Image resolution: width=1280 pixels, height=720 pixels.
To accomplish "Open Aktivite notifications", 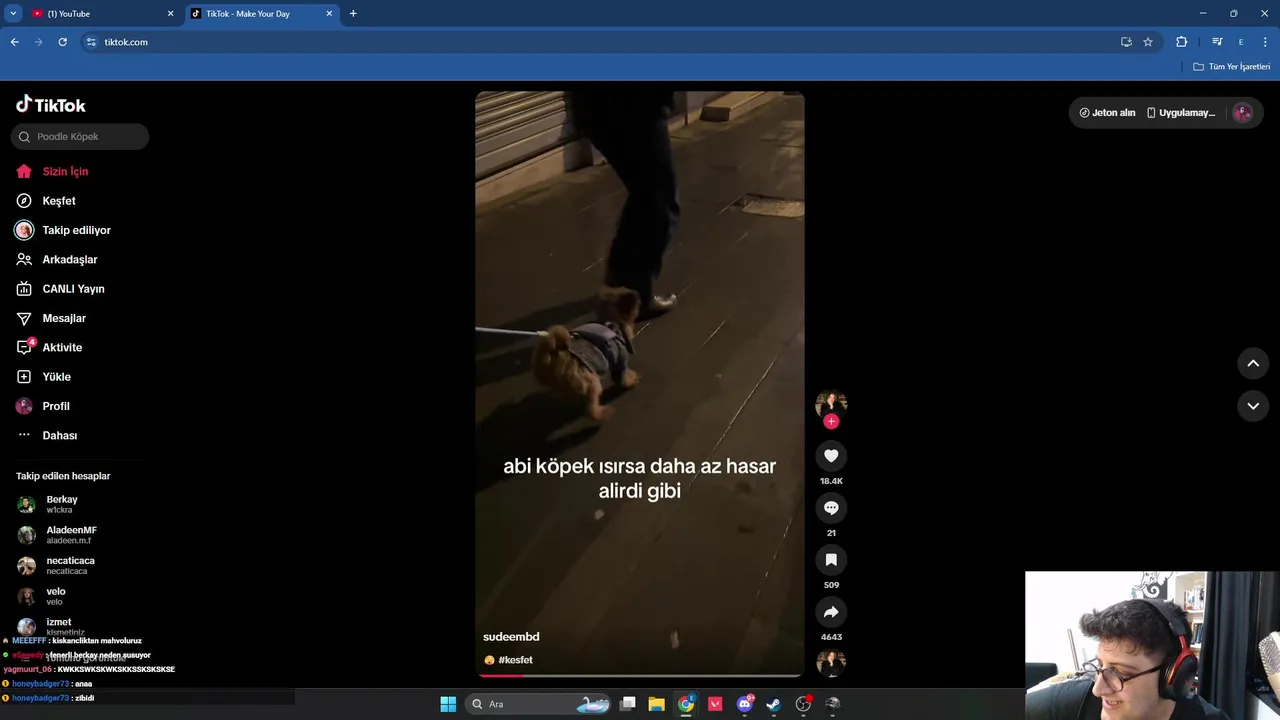I will coord(49,347).
